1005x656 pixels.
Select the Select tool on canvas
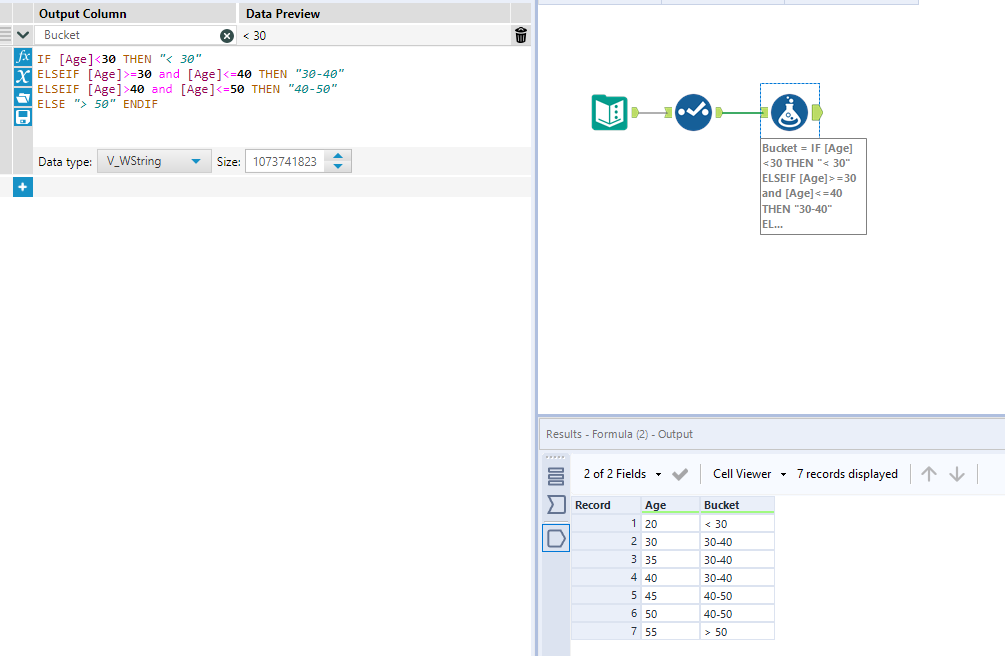(694, 112)
